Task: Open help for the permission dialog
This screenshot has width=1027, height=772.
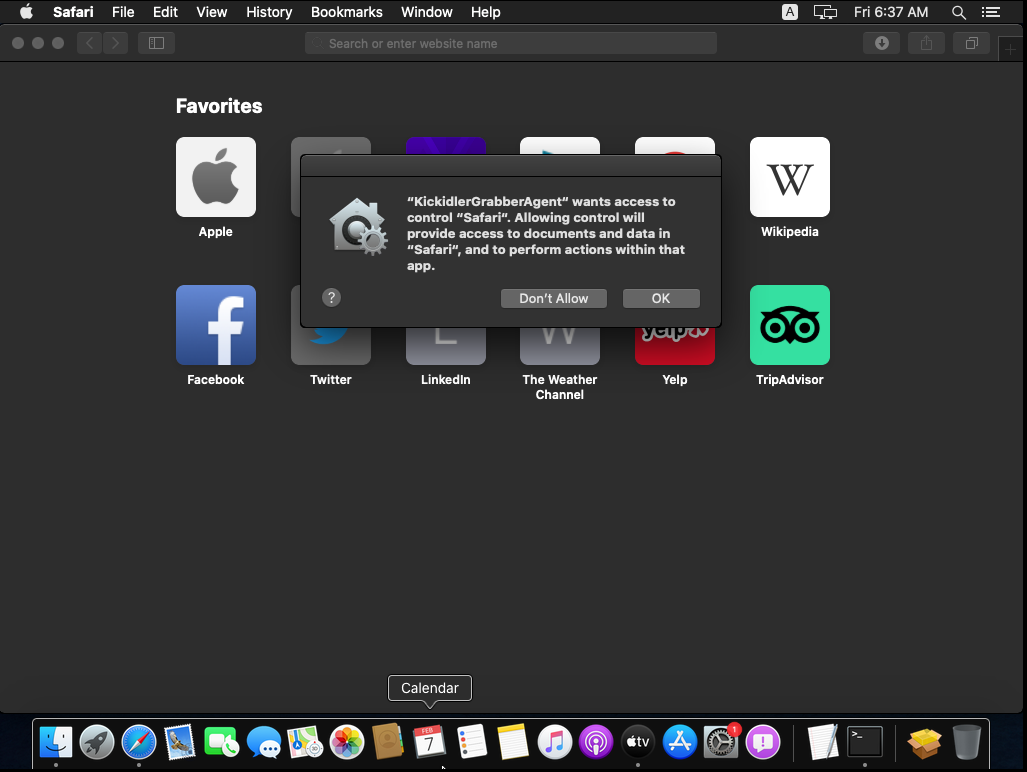Action: pos(331,298)
